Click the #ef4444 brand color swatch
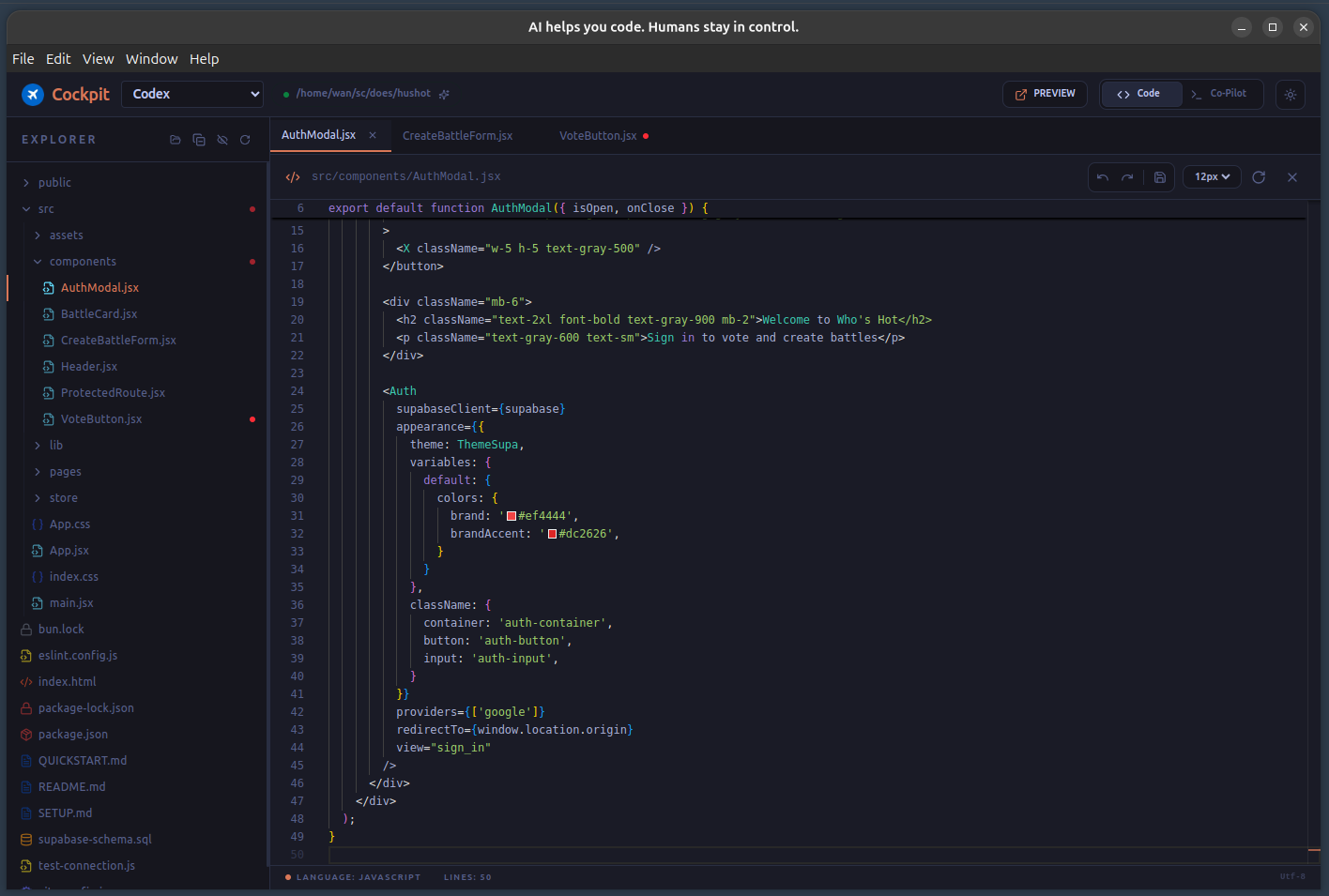1329x896 pixels. click(512, 516)
